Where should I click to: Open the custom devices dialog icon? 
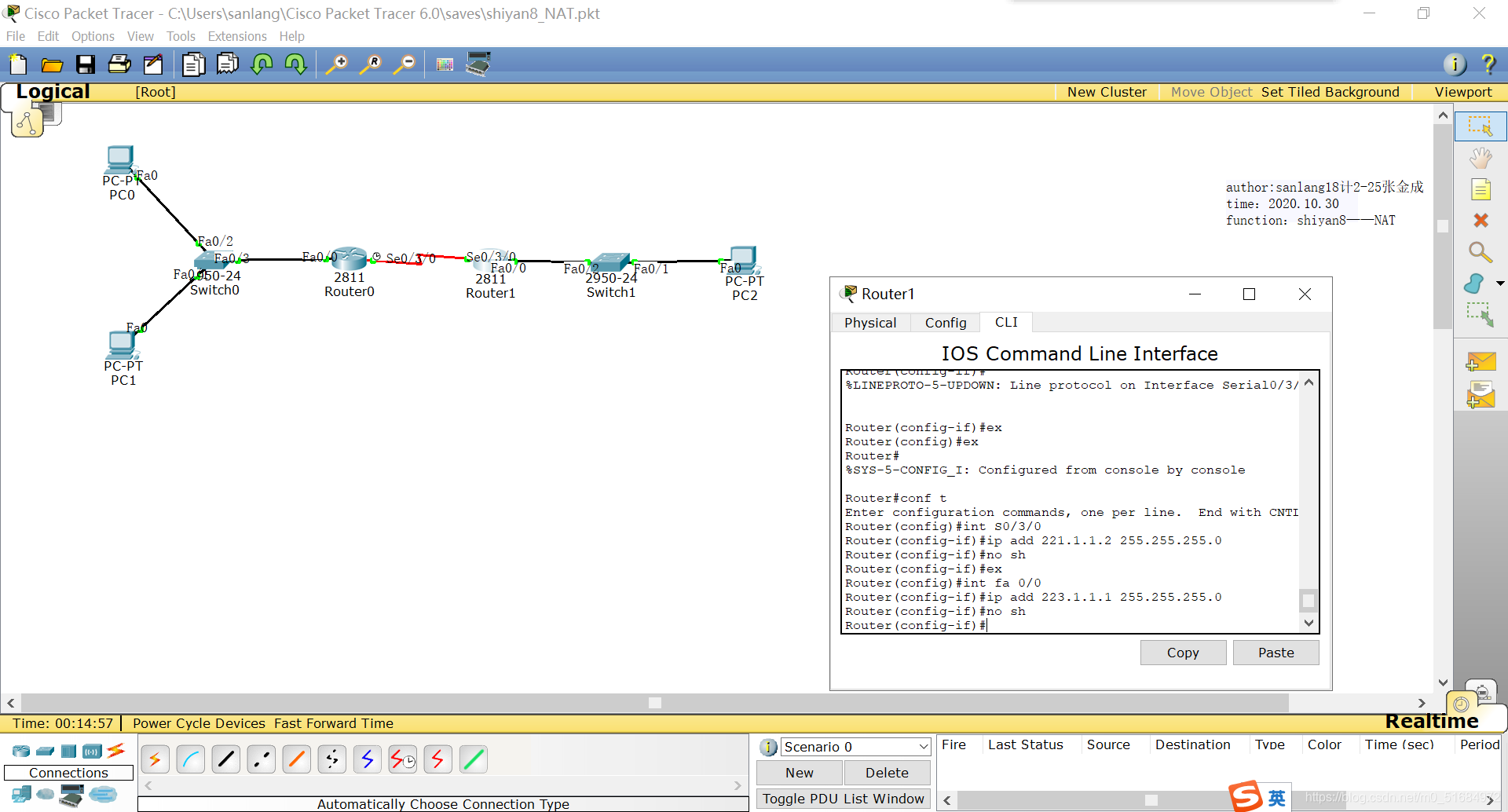(478, 64)
